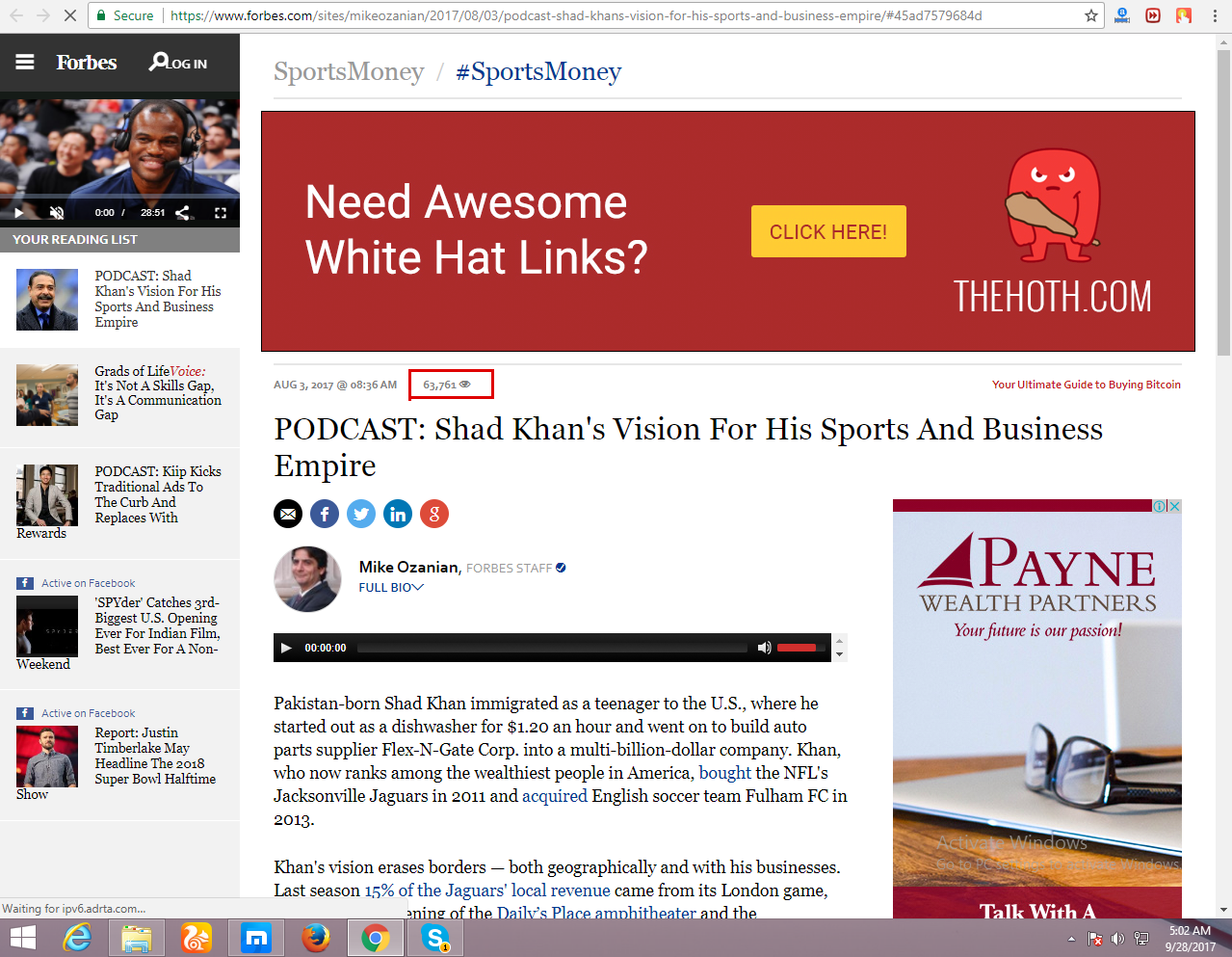Open the Payne Wealth Partners ad
The image size is (1232, 957).
tap(1037, 708)
